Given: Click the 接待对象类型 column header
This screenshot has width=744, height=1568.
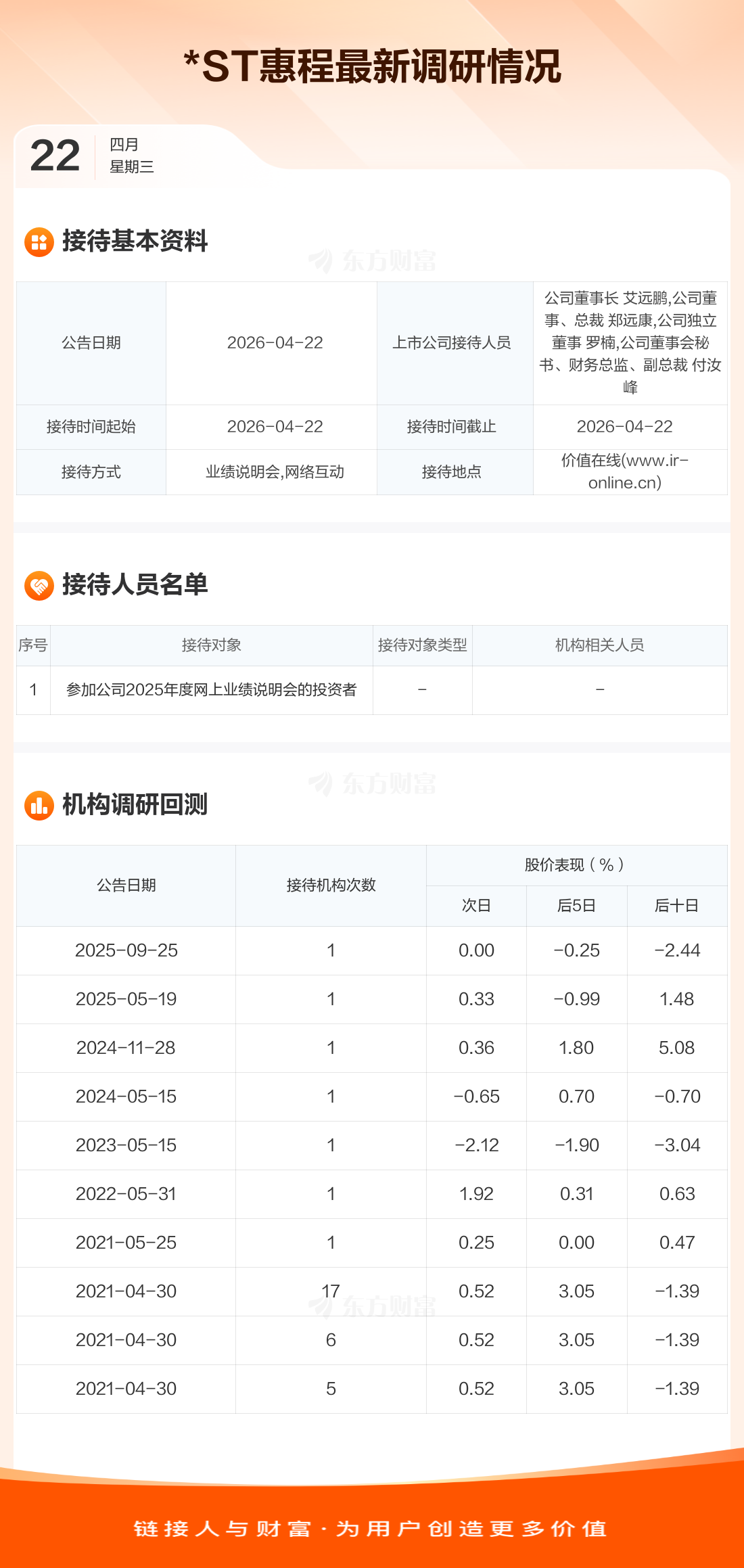Looking at the screenshot, I should pos(423,645).
